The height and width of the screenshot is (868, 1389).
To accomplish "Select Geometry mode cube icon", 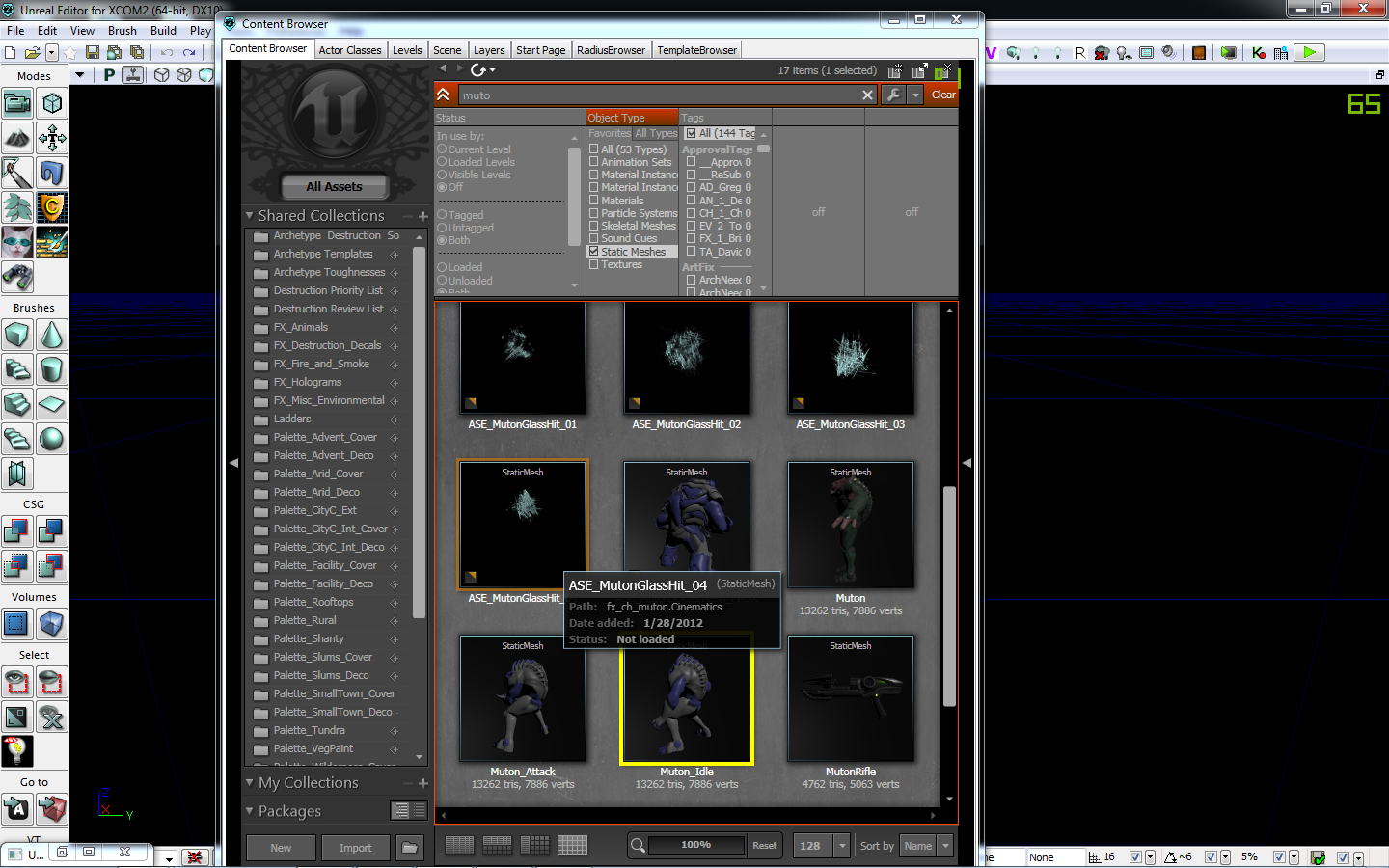I will (52, 103).
